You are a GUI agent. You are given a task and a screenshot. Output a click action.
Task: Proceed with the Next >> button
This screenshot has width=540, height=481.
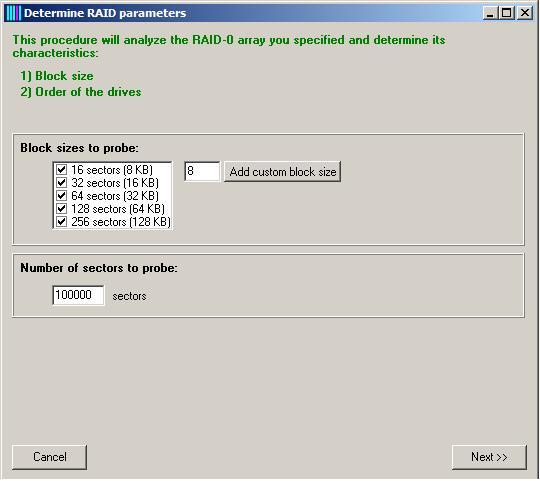489,457
